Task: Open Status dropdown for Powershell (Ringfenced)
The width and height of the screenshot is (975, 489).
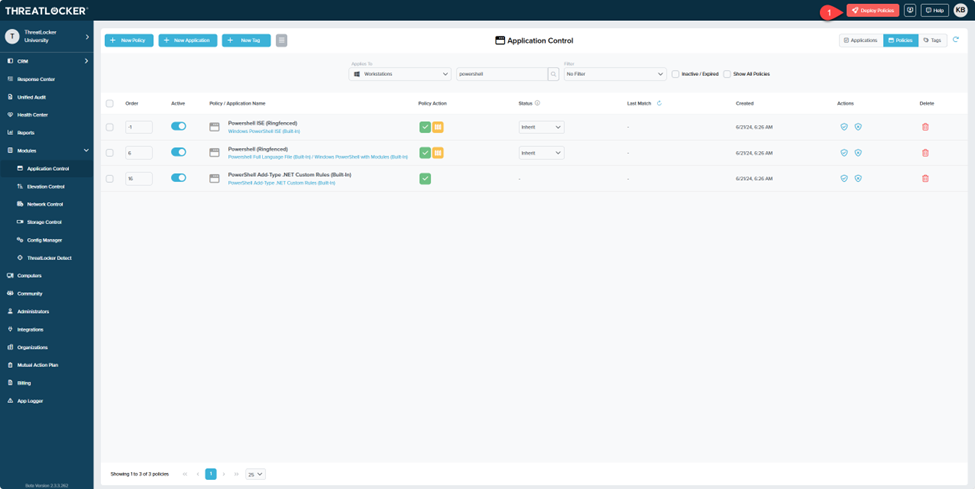Action: tap(542, 152)
